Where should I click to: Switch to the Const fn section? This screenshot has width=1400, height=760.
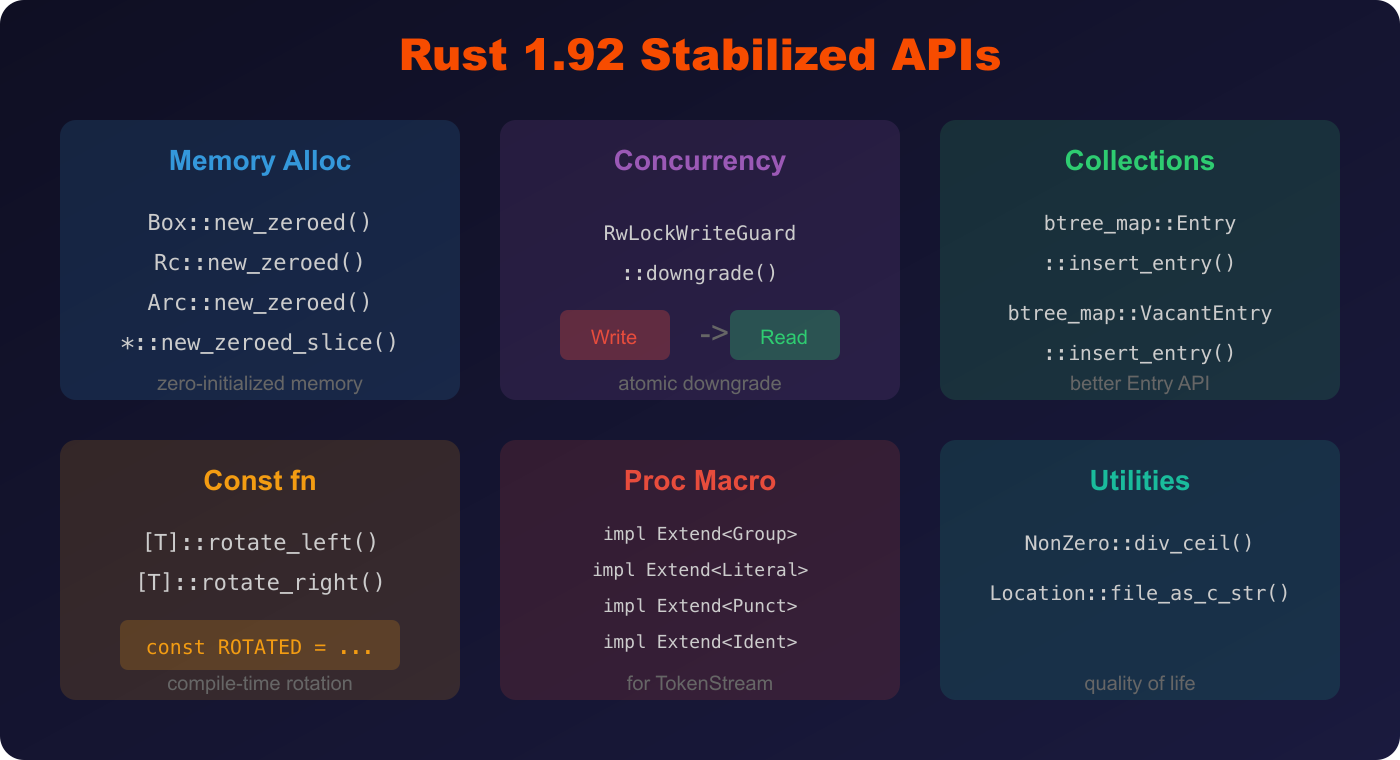click(260, 480)
